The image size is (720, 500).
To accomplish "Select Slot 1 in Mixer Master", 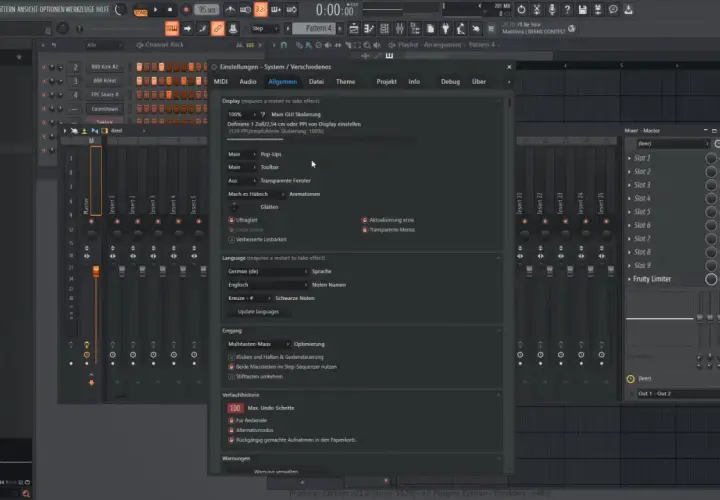I will coord(642,158).
